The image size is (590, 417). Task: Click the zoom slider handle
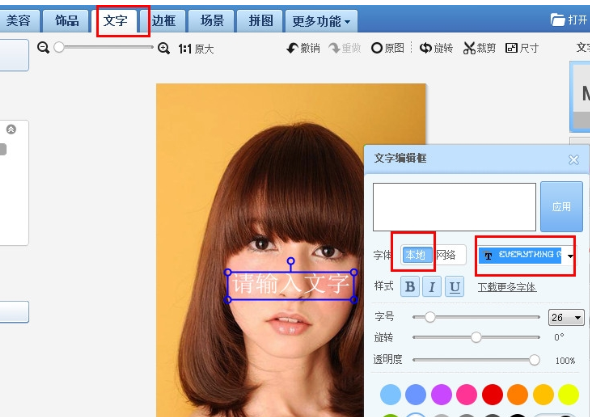[x=59, y=47]
